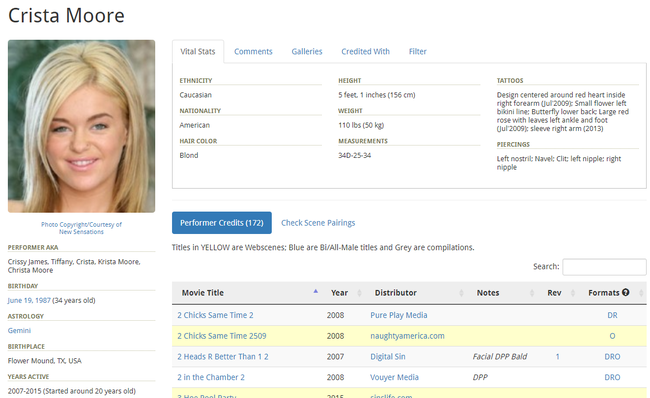This screenshot has height=398, width=650.
Task: Click the review count 1 link
Action: [x=558, y=357]
